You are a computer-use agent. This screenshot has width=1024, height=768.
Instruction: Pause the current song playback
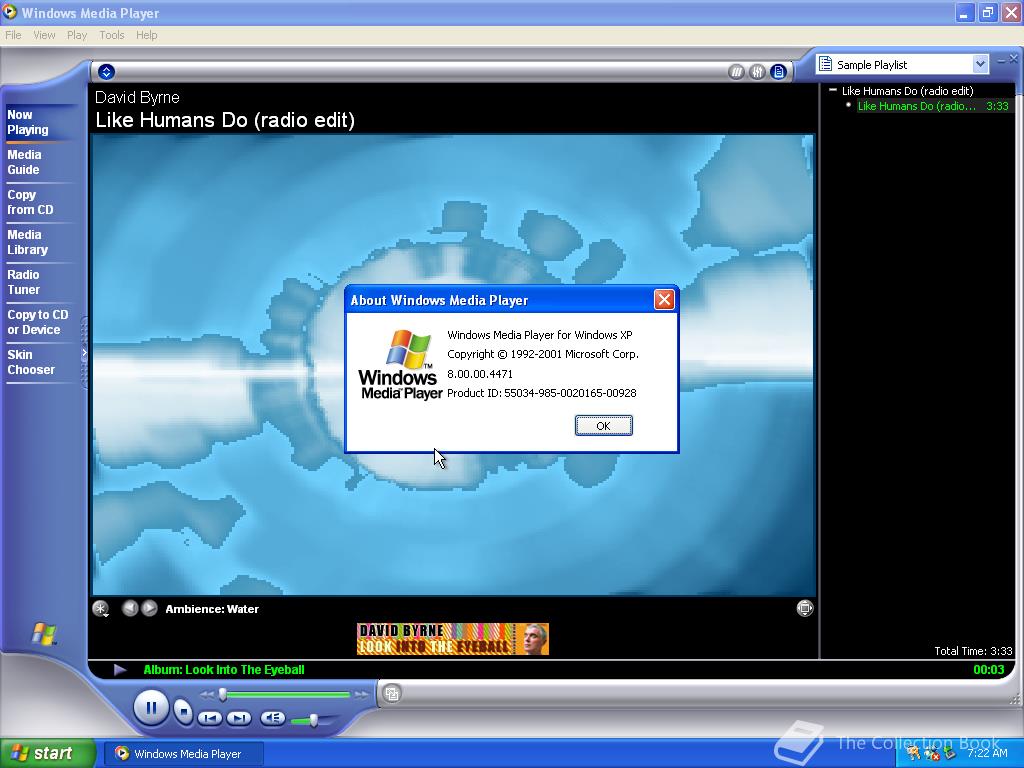tap(151, 708)
